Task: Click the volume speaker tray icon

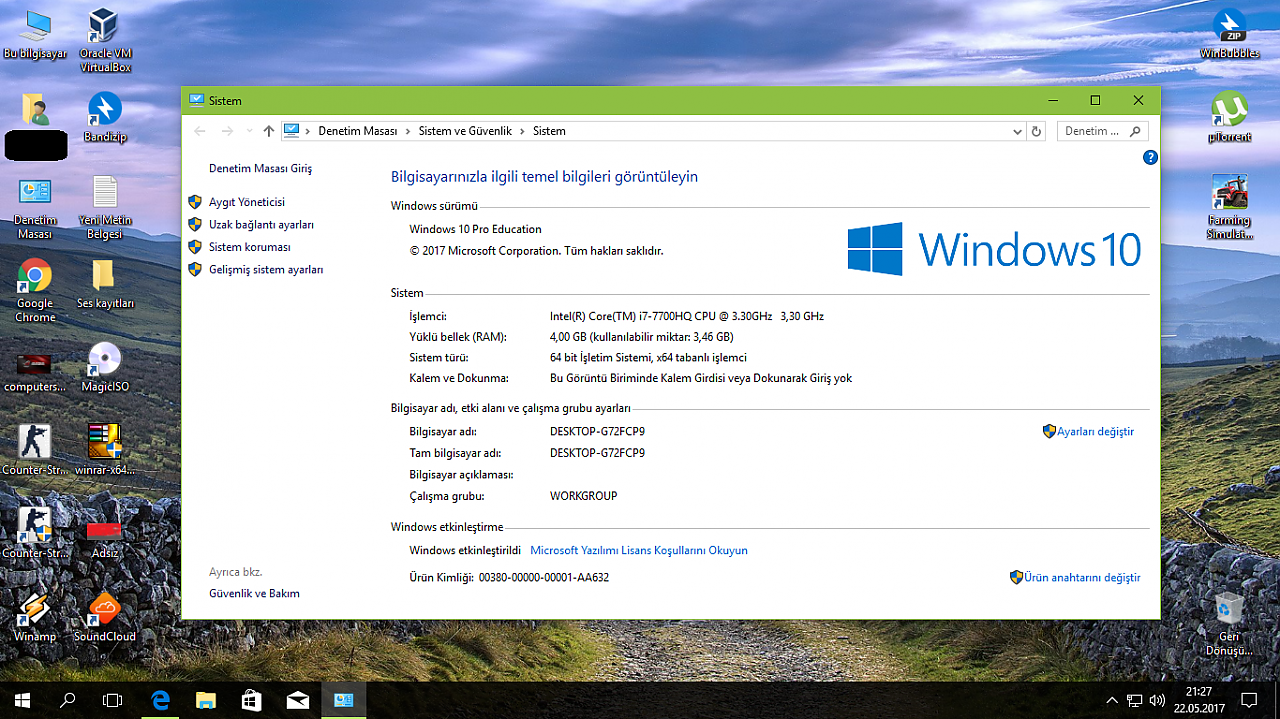Action: pyautogui.click(x=1158, y=700)
